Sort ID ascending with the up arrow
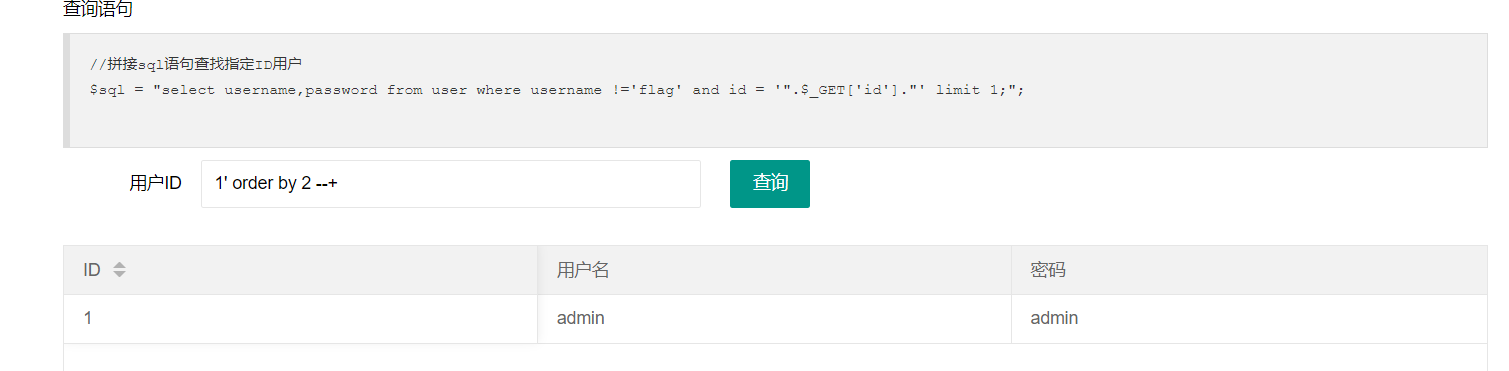This screenshot has height=371, width=1509. (x=119, y=265)
